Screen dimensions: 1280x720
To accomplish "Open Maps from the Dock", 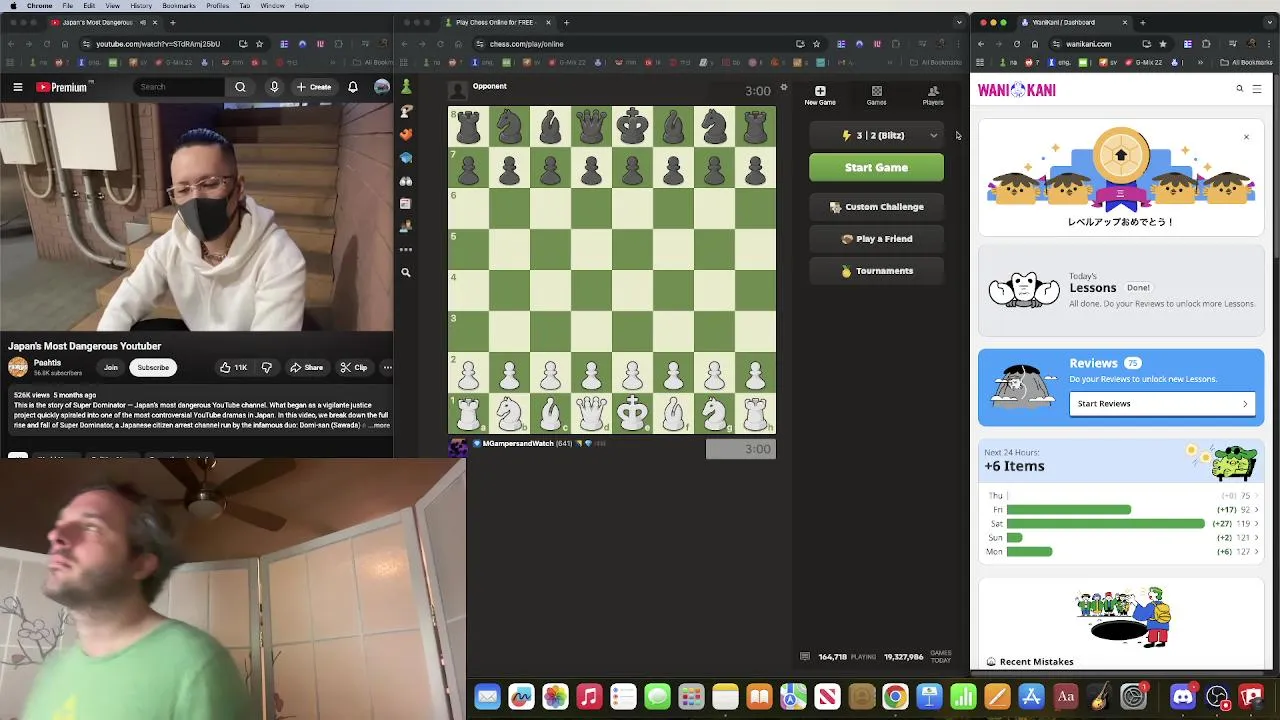I will pos(793,697).
